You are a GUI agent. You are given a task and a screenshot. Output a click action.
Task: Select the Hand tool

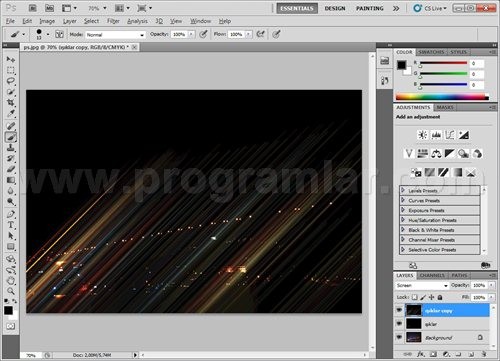coord(11,281)
